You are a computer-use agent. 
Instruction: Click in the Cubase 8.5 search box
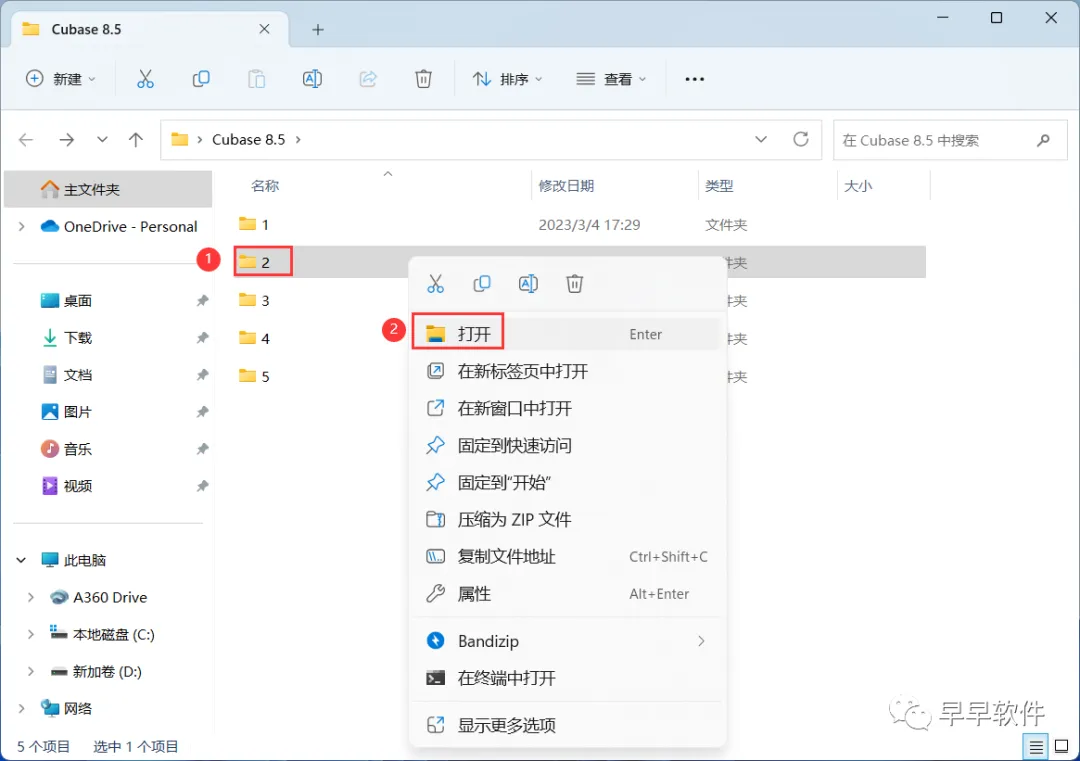pos(950,140)
